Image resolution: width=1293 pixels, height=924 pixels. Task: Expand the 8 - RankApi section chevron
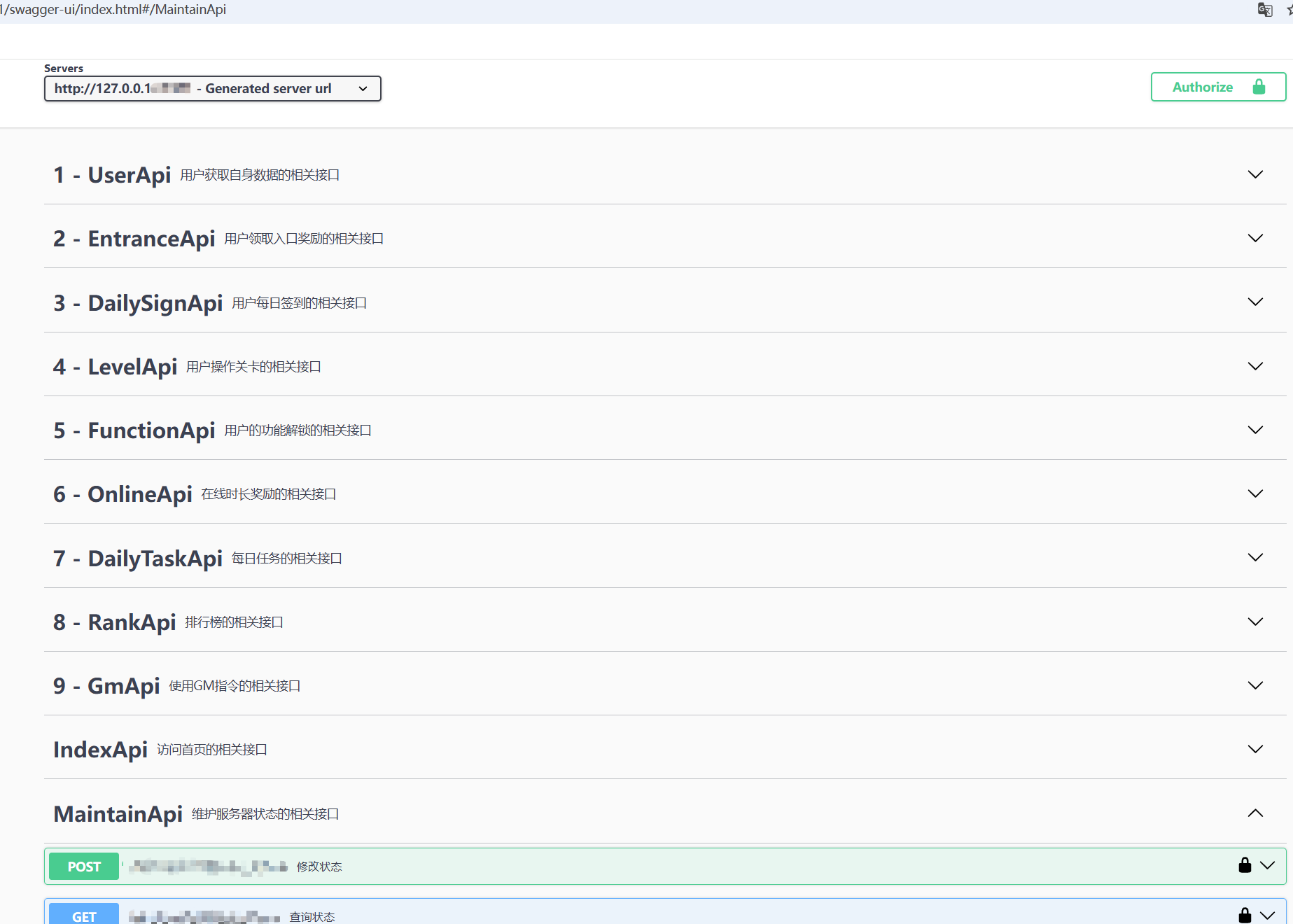[x=1255, y=622]
